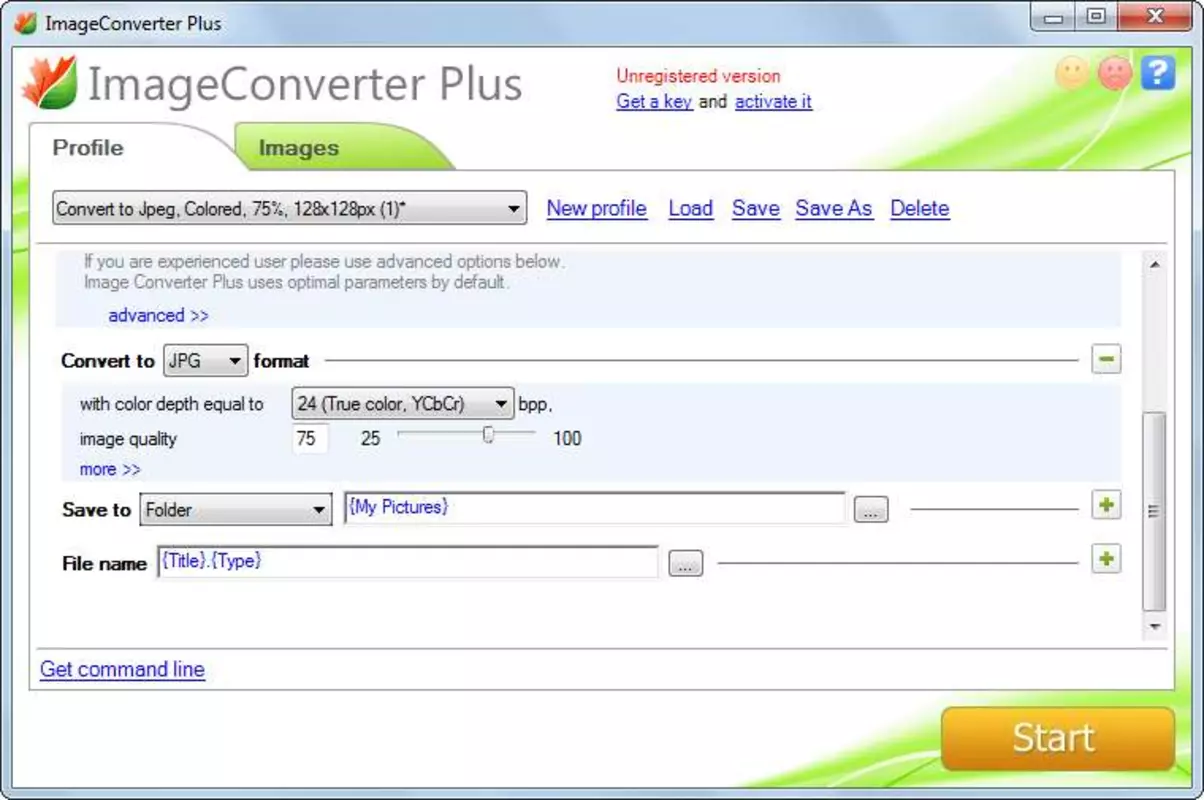Click the sad red smiley icon
1204x800 pixels.
pos(1114,73)
